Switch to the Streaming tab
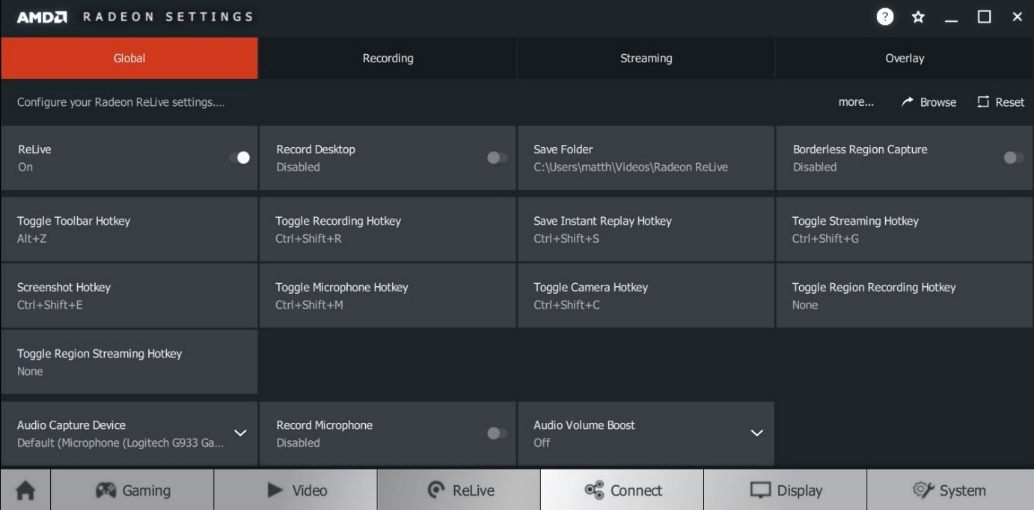Image resolution: width=1034 pixels, height=510 pixels. tap(646, 58)
